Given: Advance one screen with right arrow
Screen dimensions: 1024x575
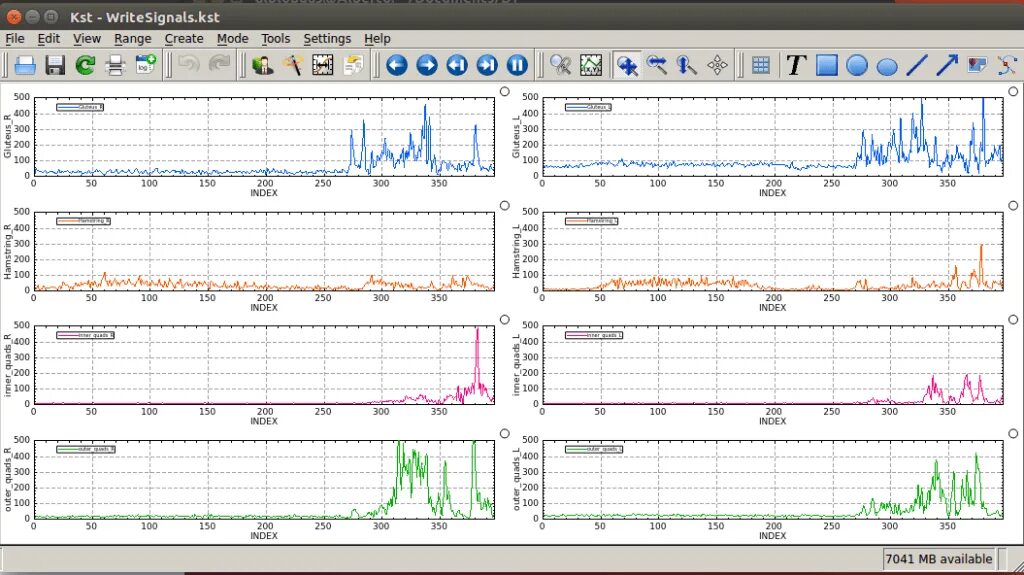Looking at the screenshot, I should [426, 65].
